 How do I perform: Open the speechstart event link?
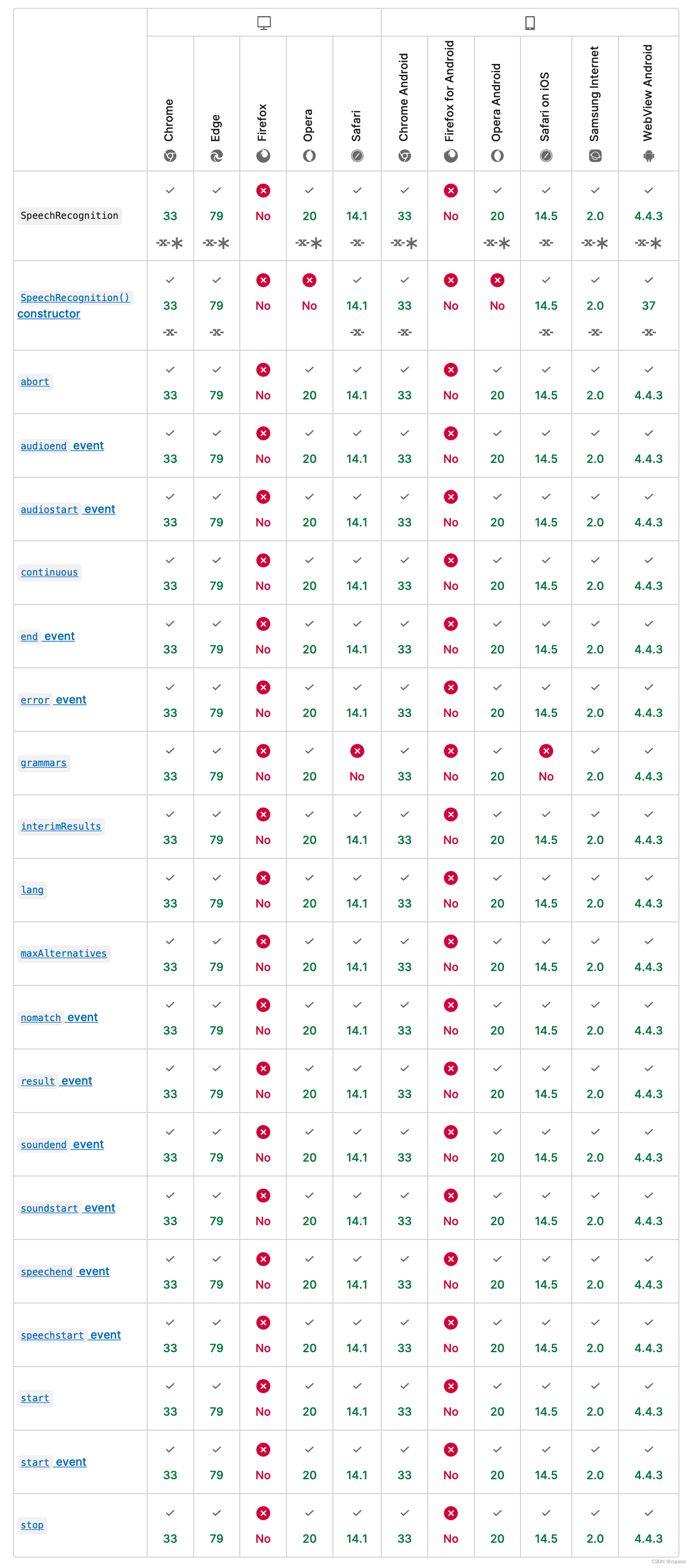click(70, 1335)
